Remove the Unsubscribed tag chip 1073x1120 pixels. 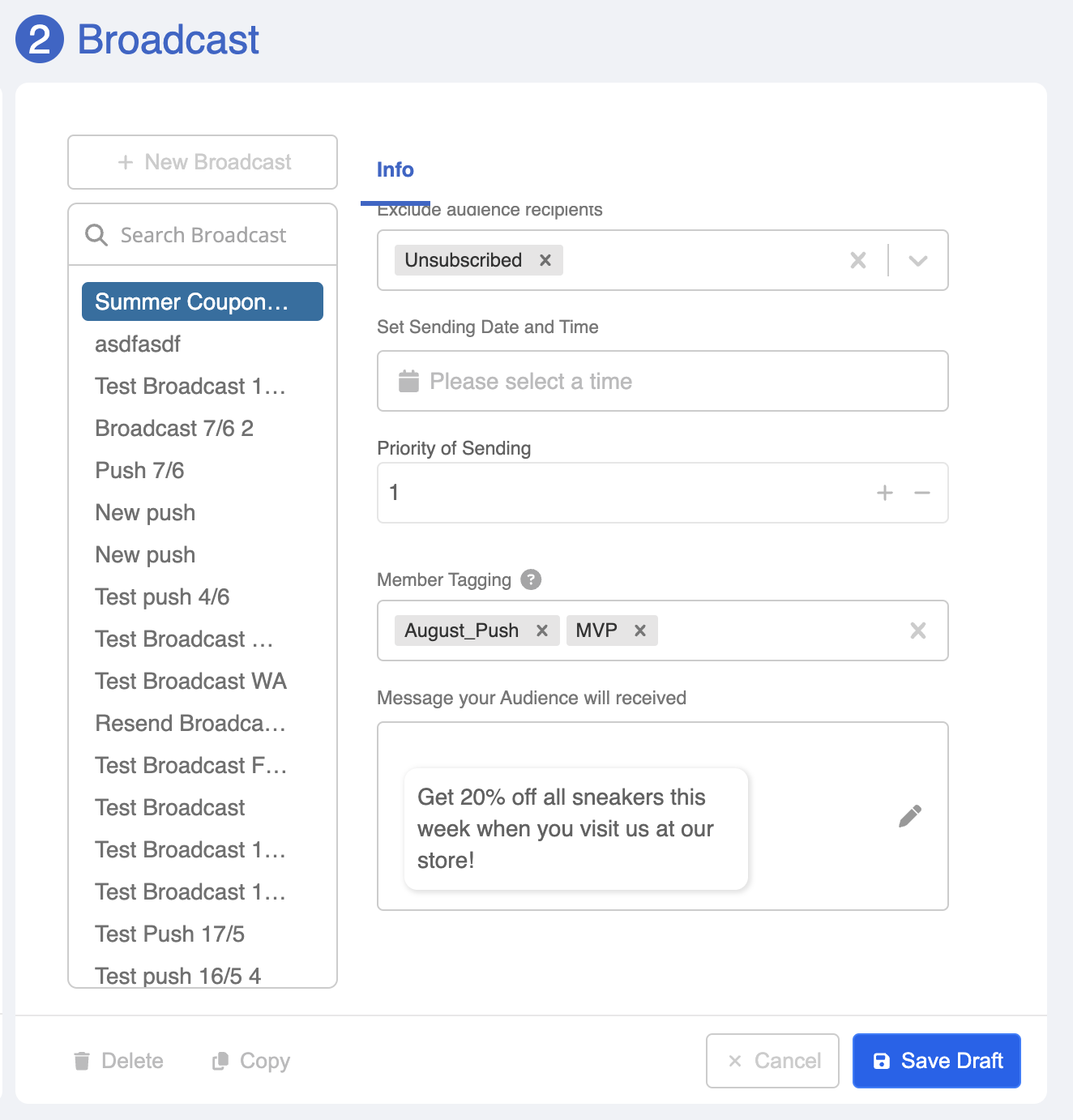545,260
